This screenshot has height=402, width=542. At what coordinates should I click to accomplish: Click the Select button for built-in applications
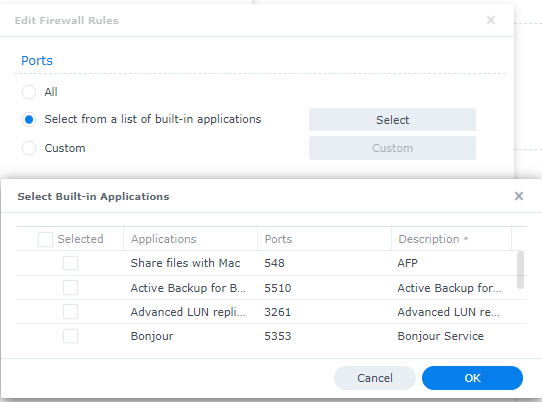(392, 120)
